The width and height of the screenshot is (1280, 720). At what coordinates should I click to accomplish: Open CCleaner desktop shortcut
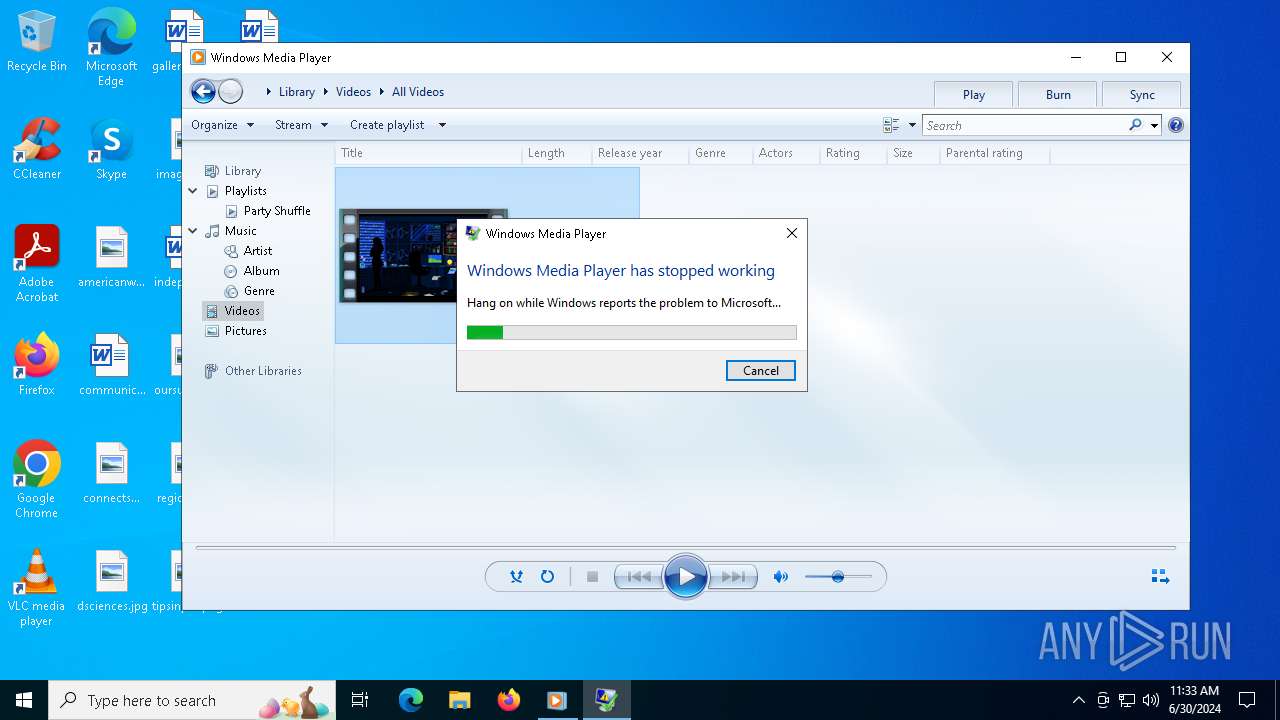pyautogui.click(x=37, y=148)
